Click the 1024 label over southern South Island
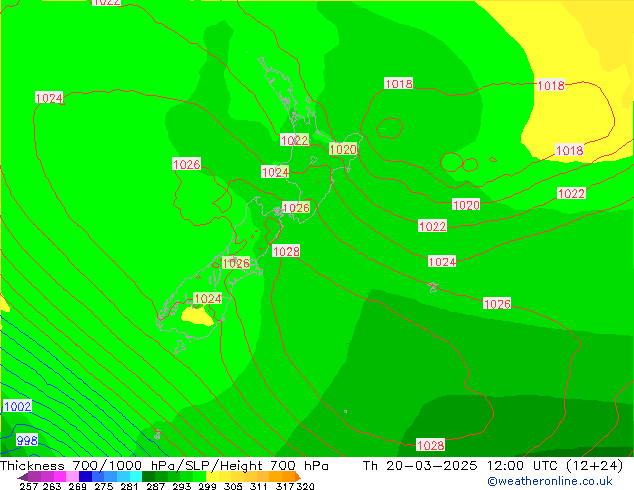The image size is (634, 490). 208,298
